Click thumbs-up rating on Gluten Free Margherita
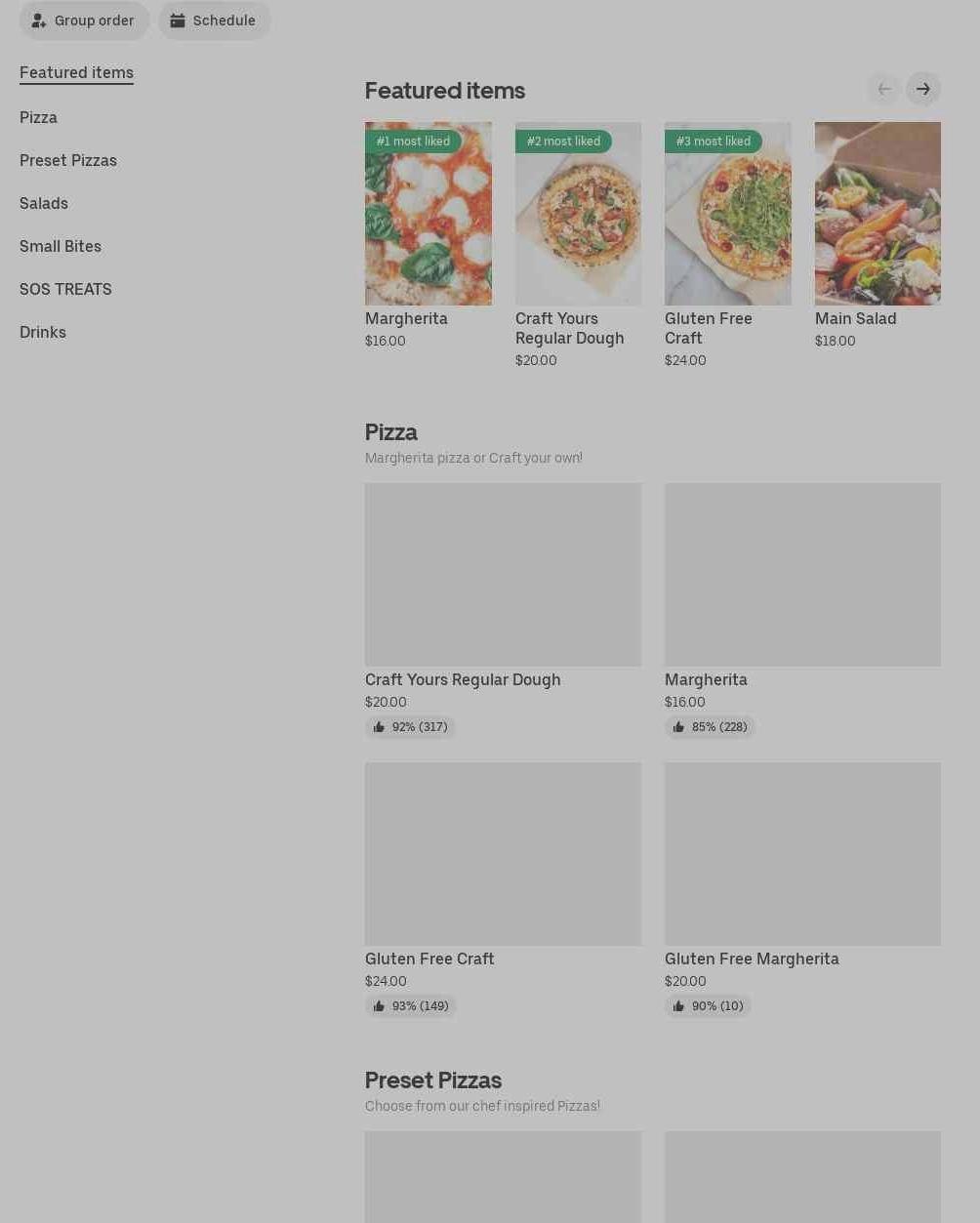The height and width of the screenshot is (1223, 980). 708,1006
